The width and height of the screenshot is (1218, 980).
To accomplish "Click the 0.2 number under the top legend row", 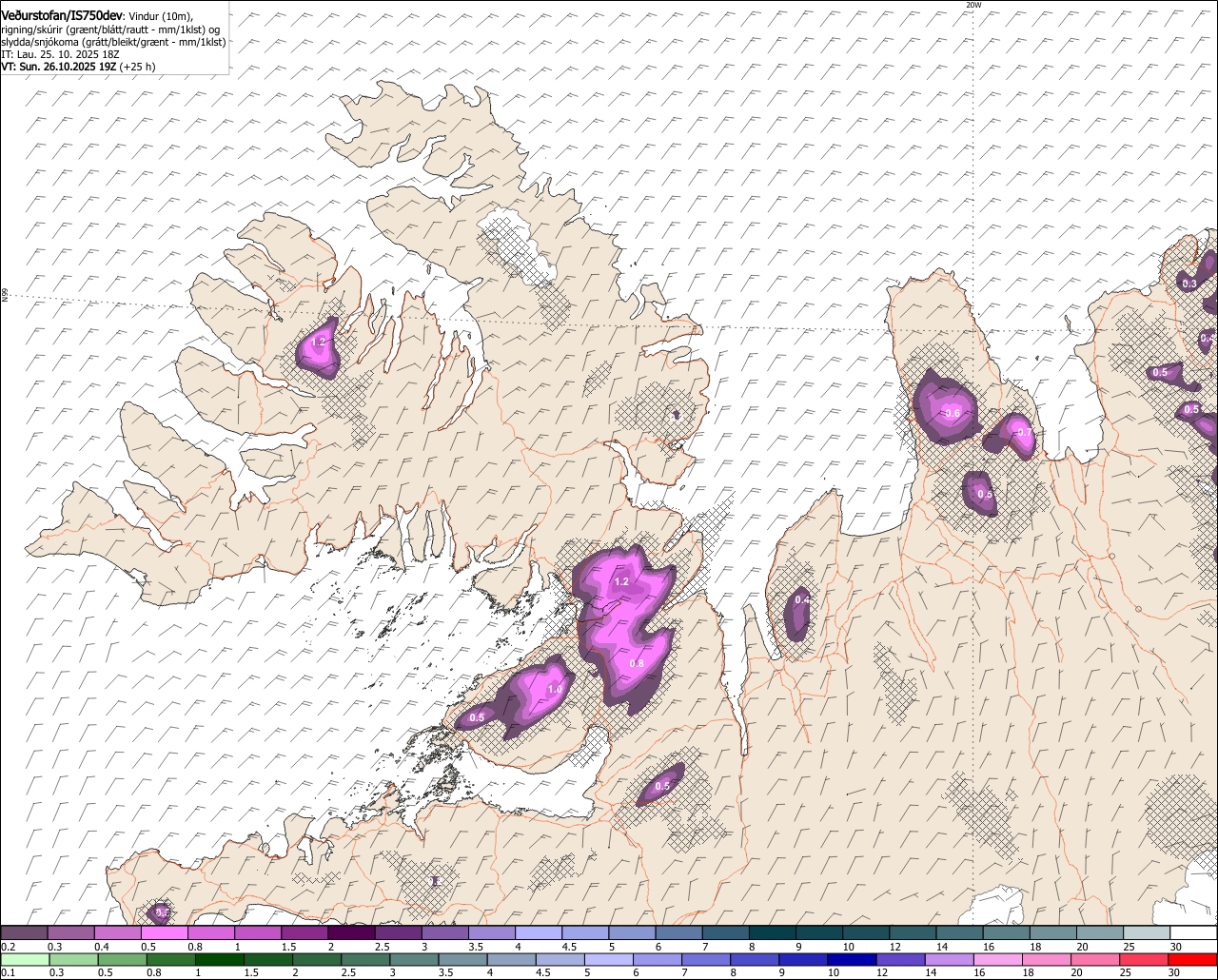I will pyautogui.click(x=8, y=947).
